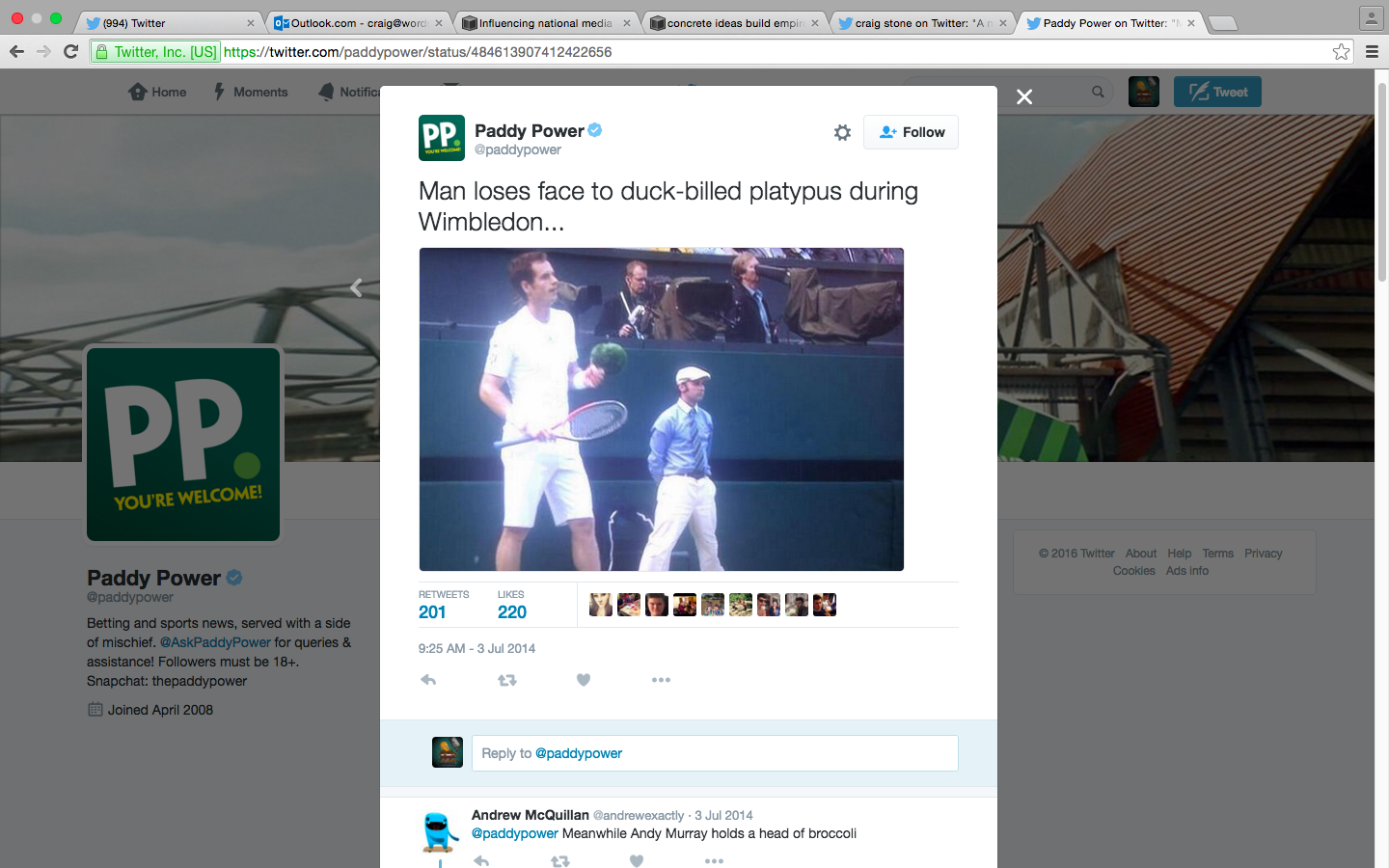Retweet the Paddy Power tweet
The image size is (1389, 868).
point(507,680)
